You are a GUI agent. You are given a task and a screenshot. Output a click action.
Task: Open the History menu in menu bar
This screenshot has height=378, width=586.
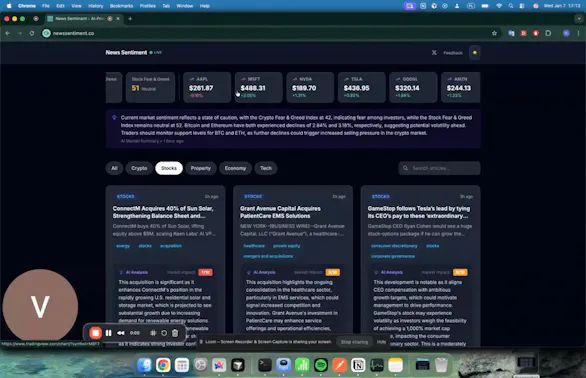tap(95, 6)
